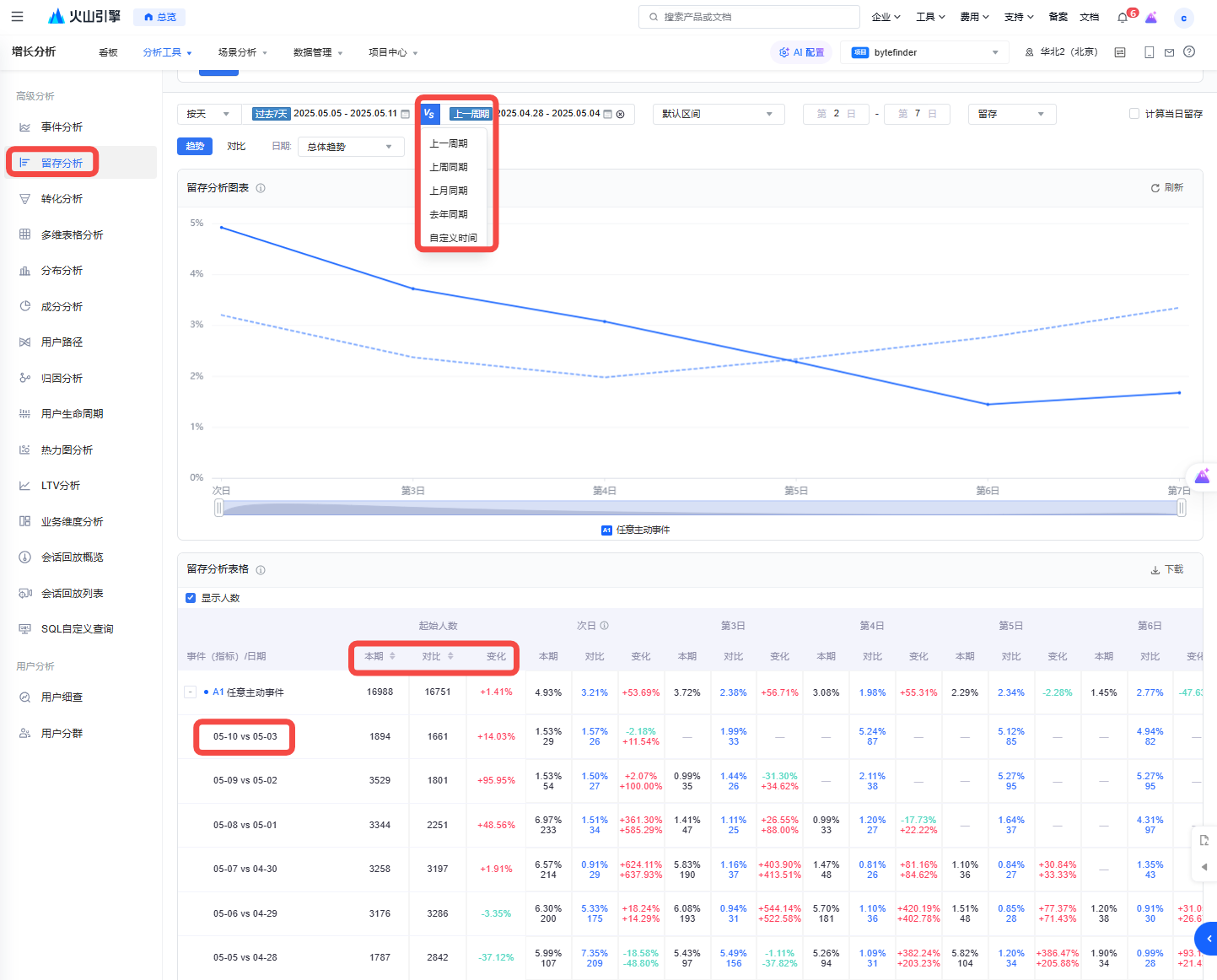The height and width of the screenshot is (980, 1217).
Task: Enable 计算当日留存 checkbox
Action: (1134, 114)
